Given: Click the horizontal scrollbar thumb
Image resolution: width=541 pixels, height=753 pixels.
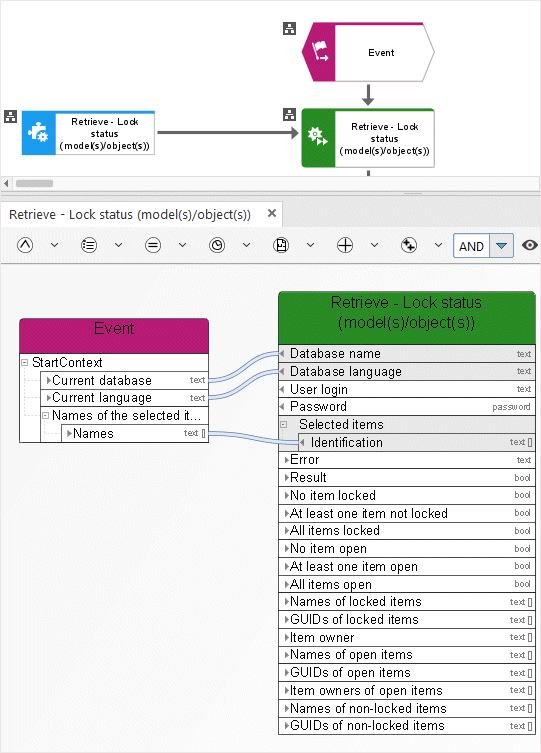Looking at the screenshot, I should tap(34, 183).
